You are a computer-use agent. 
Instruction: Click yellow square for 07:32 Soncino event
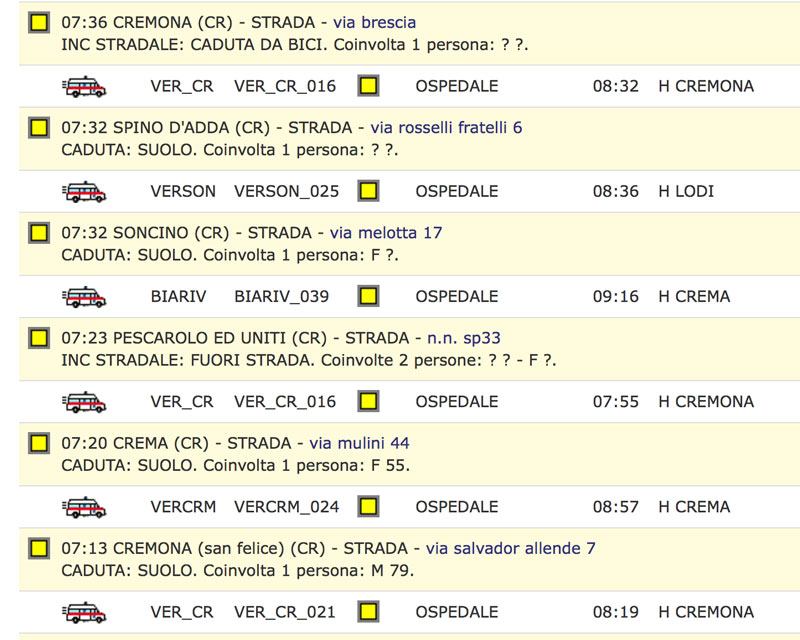coord(39,233)
